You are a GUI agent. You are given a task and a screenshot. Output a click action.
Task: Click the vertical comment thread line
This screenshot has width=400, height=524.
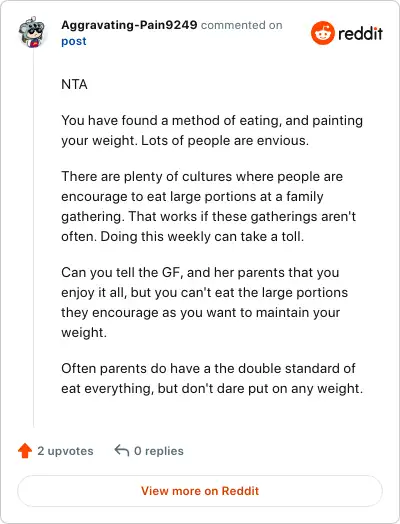pos(33,238)
